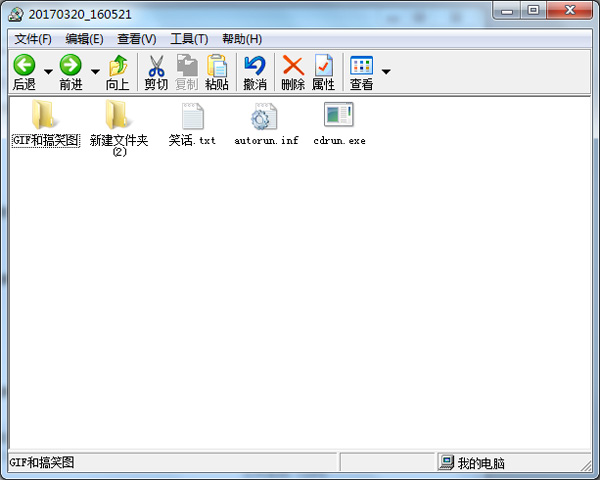This screenshot has width=600, height=480.
Task: Click the cdrun.exe file name
Action: (x=339, y=140)
